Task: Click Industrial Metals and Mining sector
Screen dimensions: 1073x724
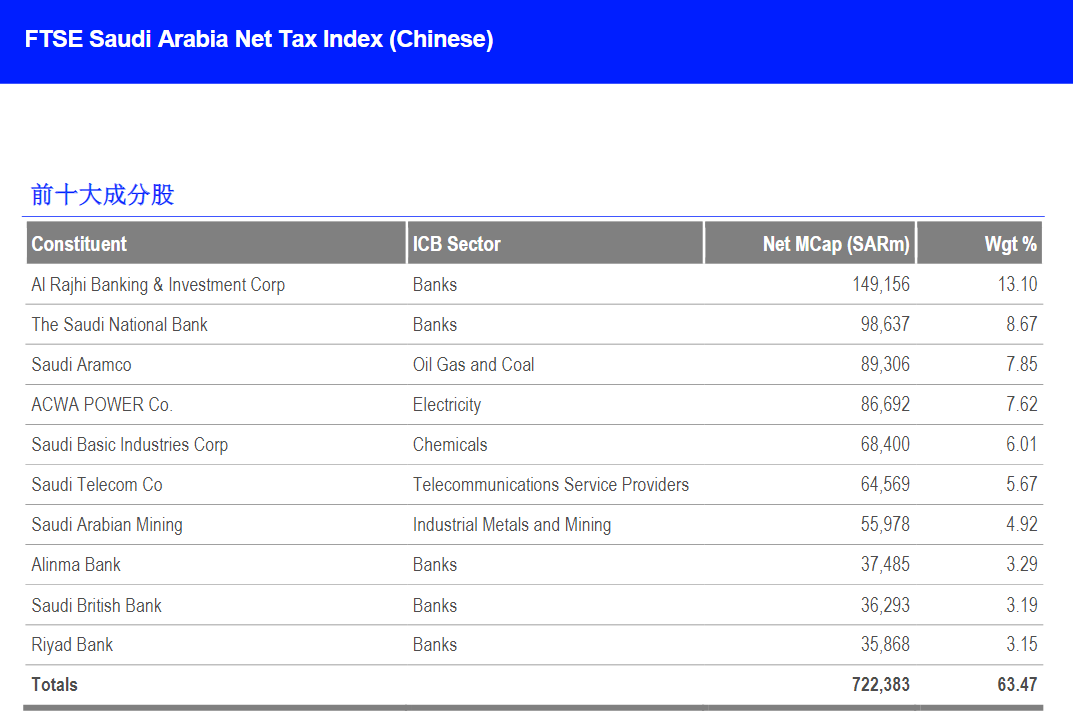Action: [x=512, y=525]
